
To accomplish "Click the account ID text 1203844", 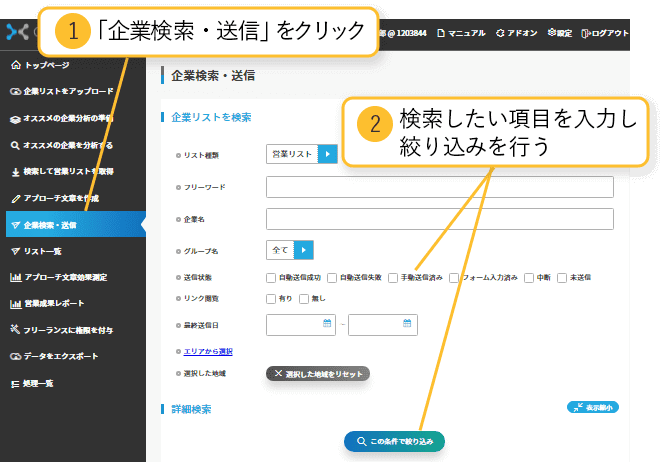I will [411, 33].
